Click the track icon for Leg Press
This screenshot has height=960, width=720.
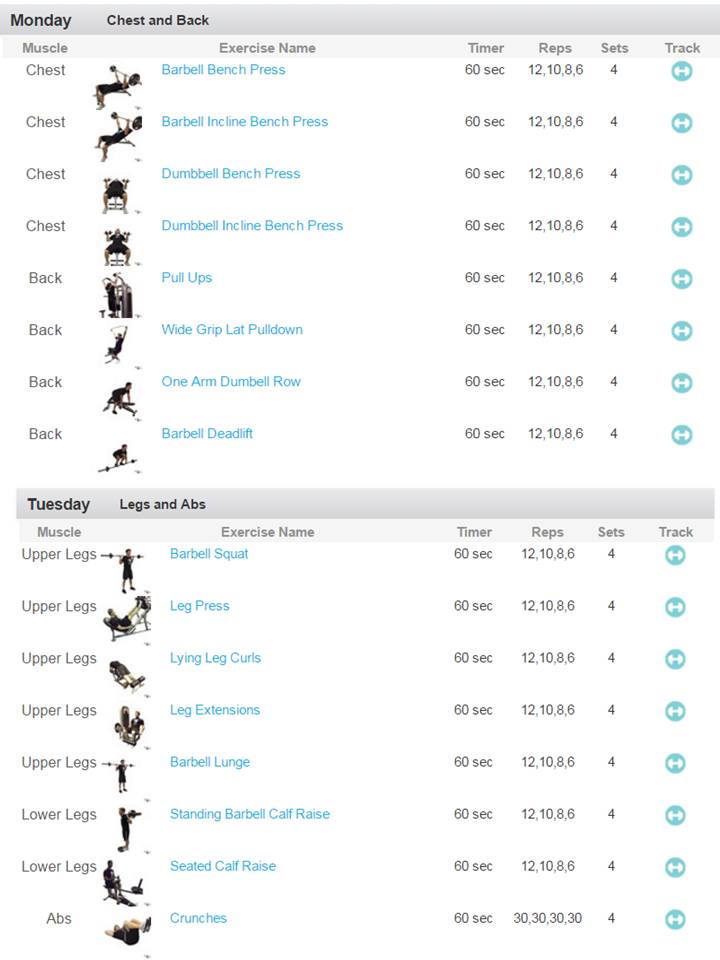pyautogui.click(x=675, y=606)
